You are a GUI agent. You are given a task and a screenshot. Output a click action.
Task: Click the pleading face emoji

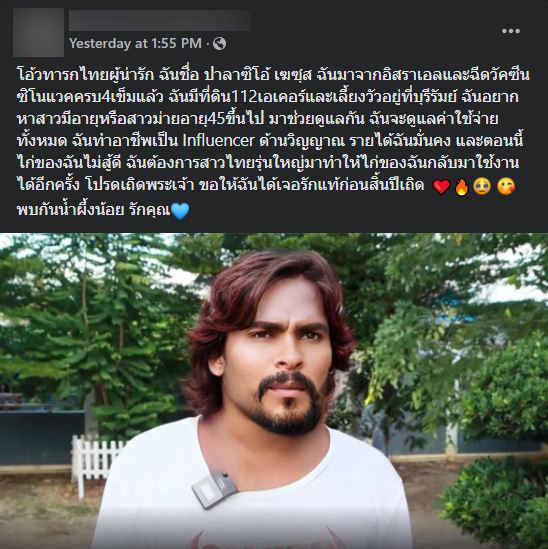coord(482,186)
